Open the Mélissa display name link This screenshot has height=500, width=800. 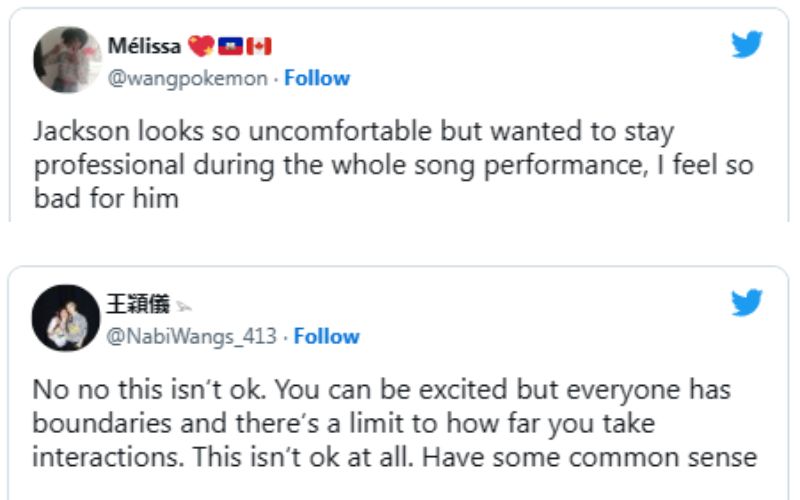tap(144, 47)
